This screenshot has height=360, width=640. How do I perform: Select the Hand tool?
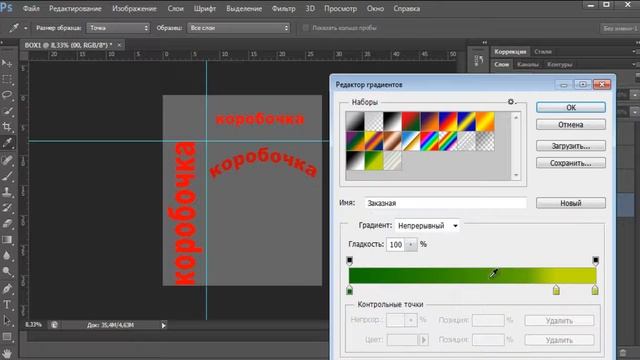coord(7,353)
